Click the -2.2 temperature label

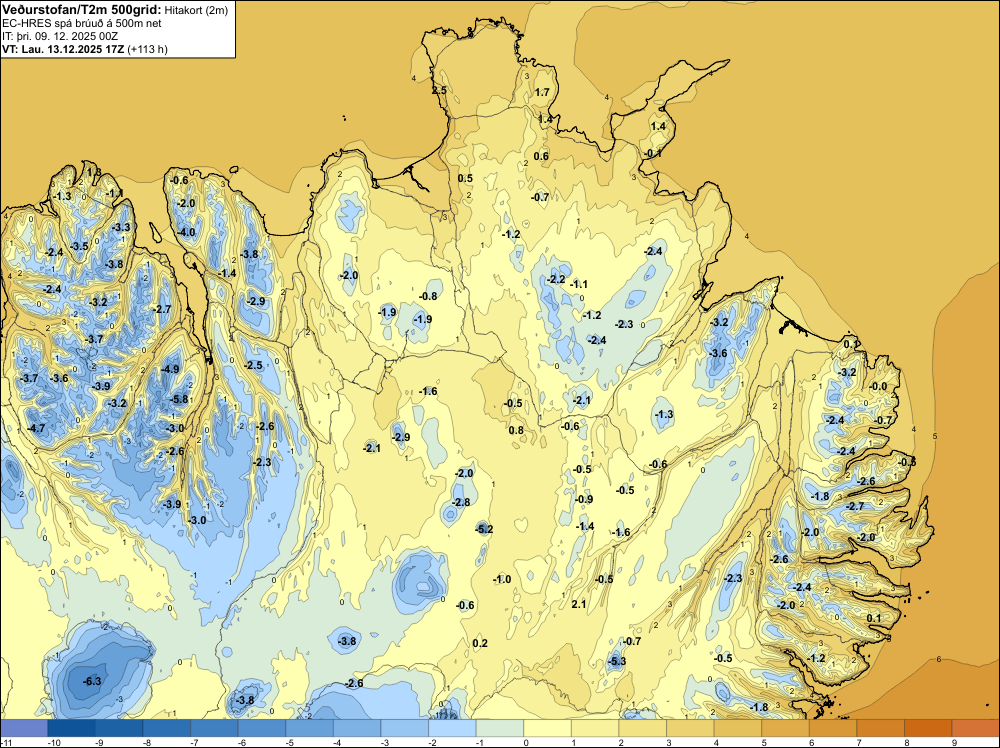coord(557,279)
